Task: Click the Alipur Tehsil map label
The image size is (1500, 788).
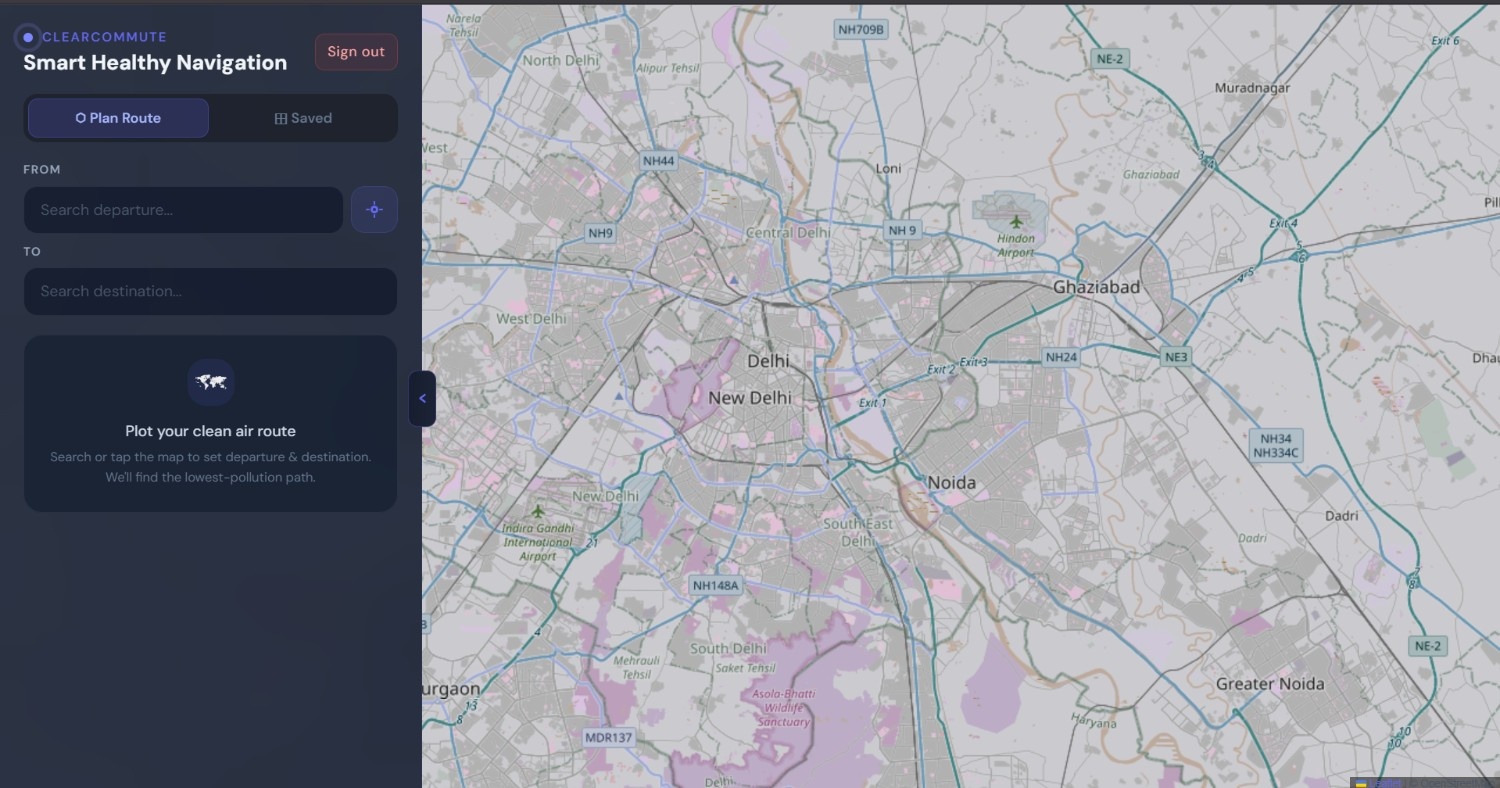Action: coord(668,68)
